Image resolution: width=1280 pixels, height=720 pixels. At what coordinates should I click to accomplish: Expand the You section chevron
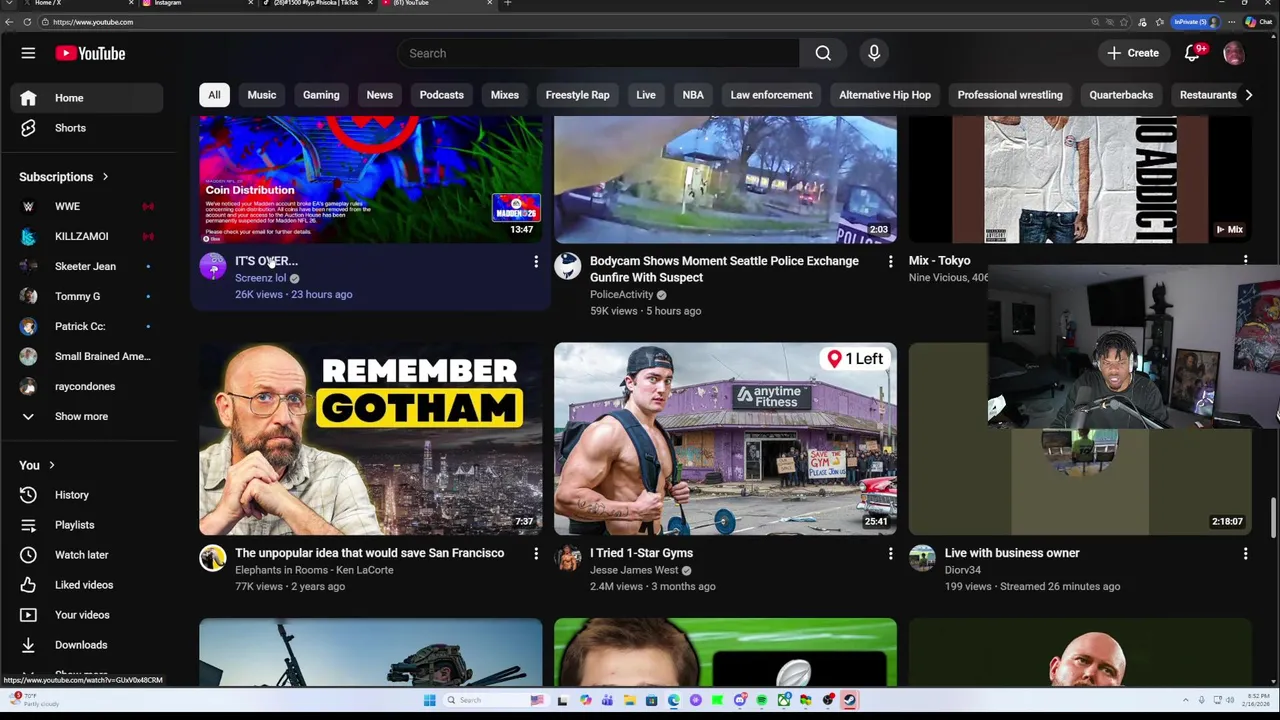click(x=51, y=465)
